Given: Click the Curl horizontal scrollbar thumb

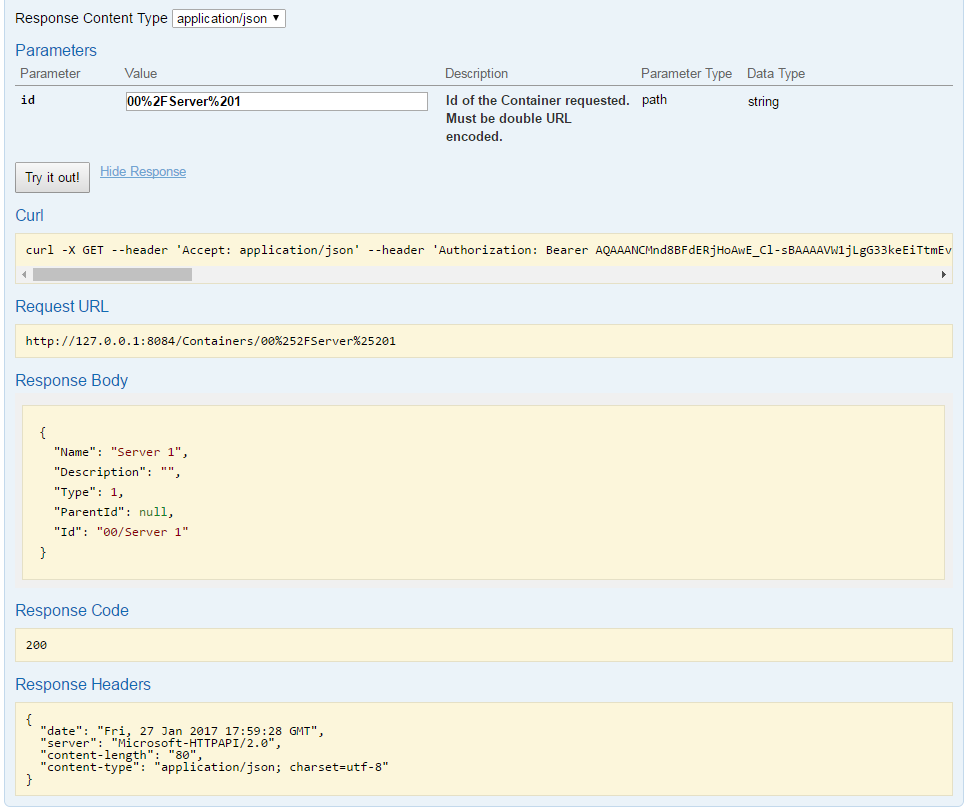Looking at the screenshot, I should (x=112, y=274).
